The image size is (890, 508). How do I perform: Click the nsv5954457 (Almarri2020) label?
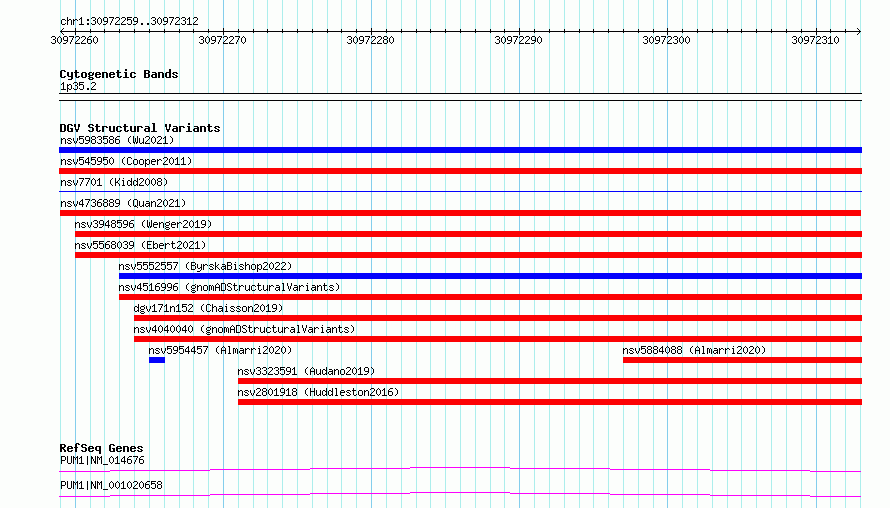[x=220, y=350]
